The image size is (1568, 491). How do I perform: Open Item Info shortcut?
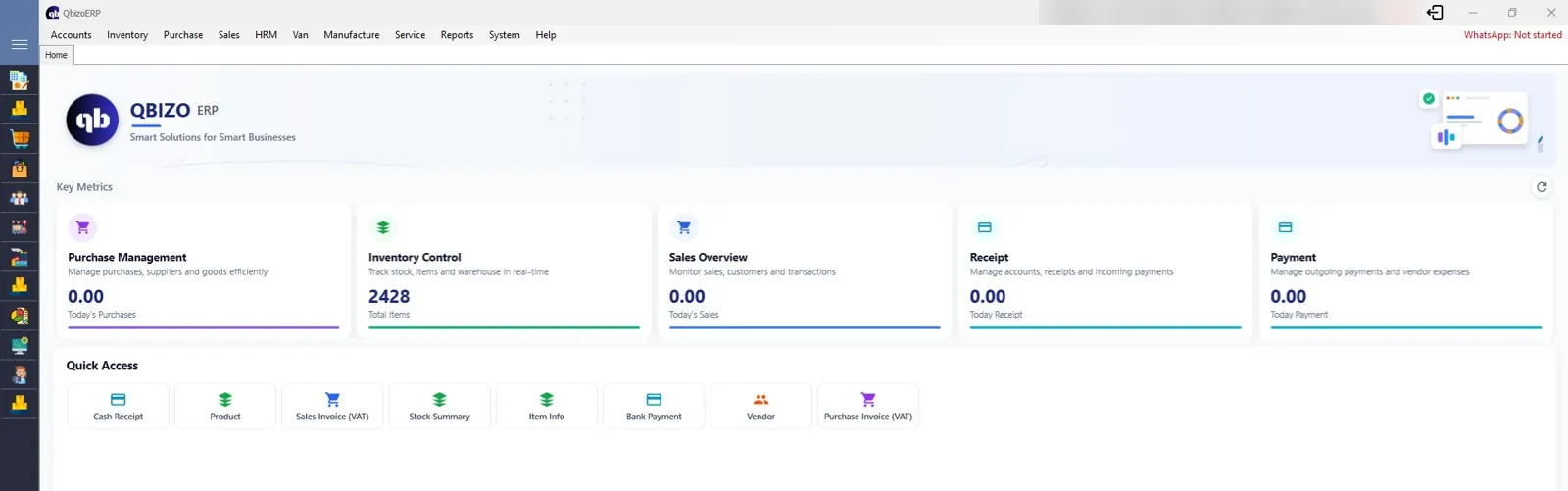[x=547, y=406]
